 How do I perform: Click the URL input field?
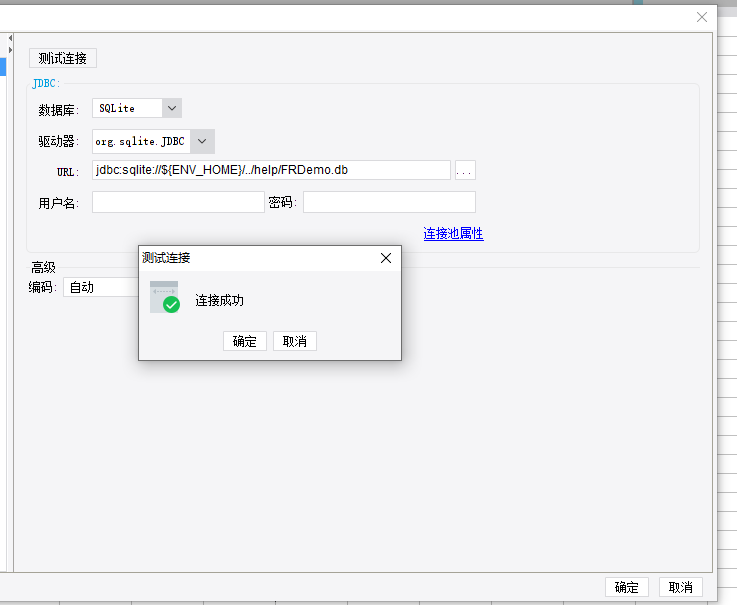click(271, 170)
